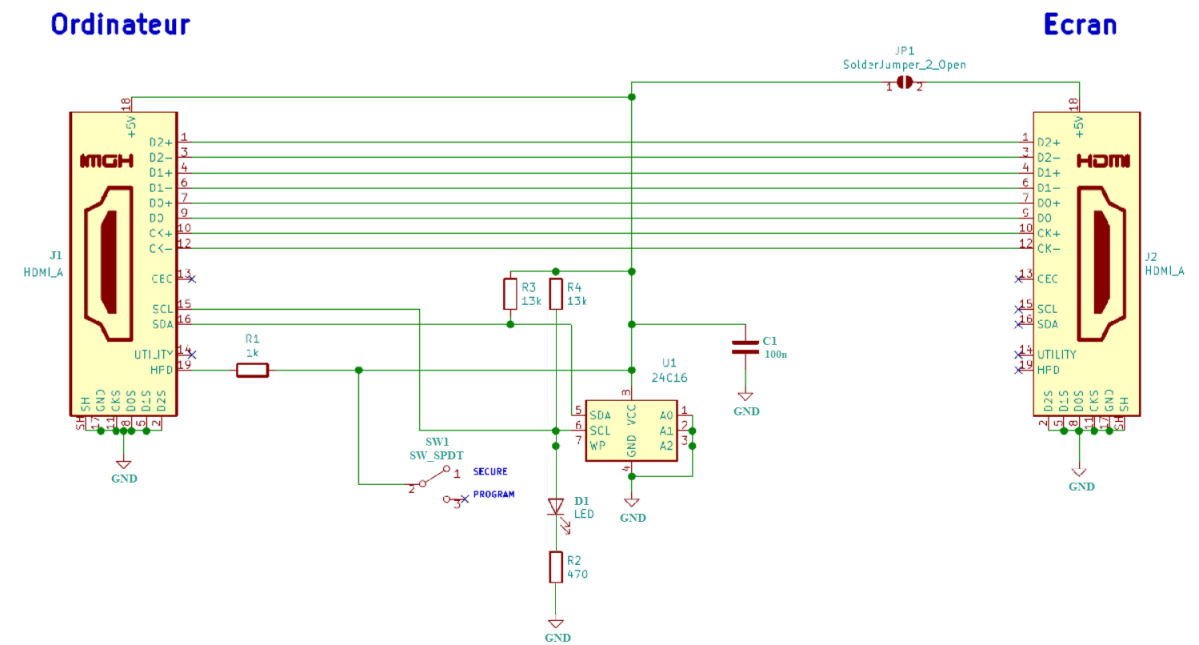
Task: Select the C1 100n capacitor symbol
Action: [744, 347]
